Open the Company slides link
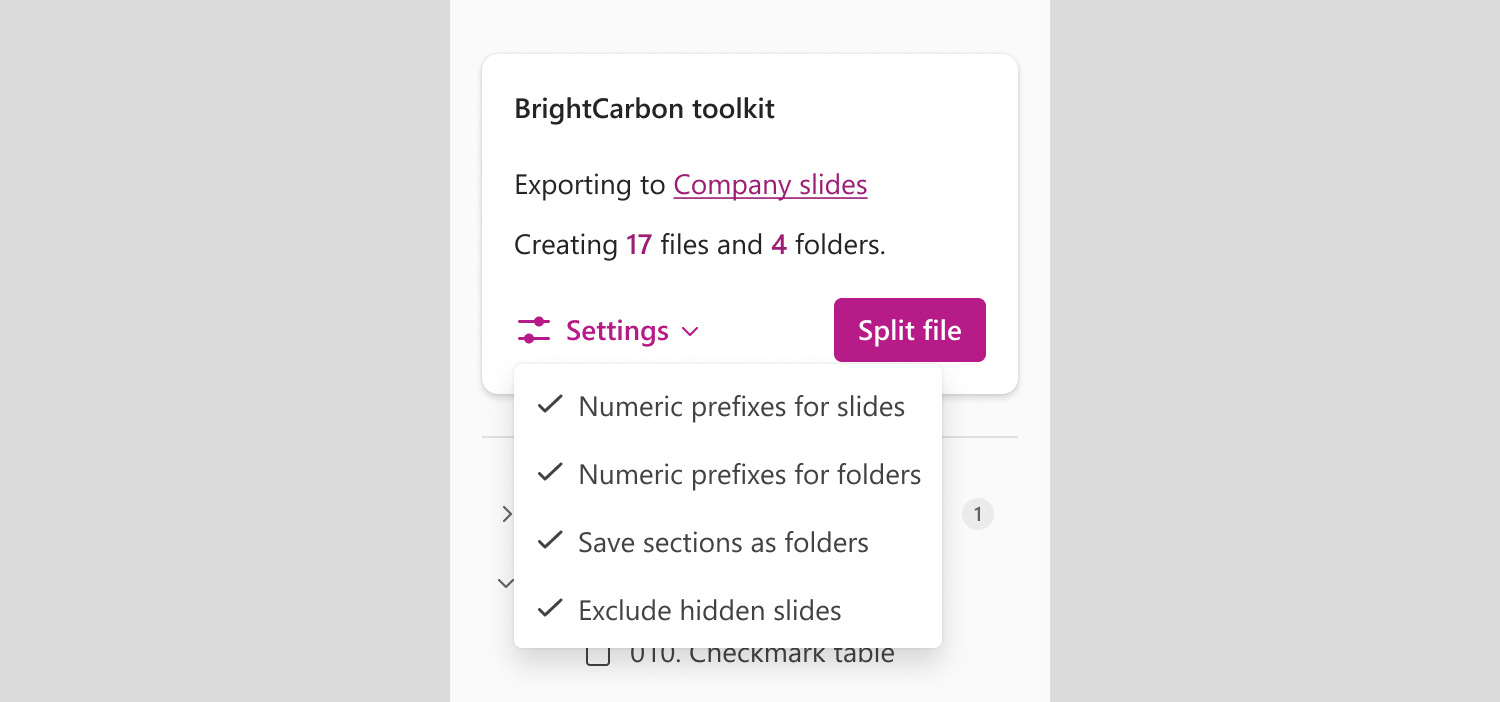 coord(770,185)
